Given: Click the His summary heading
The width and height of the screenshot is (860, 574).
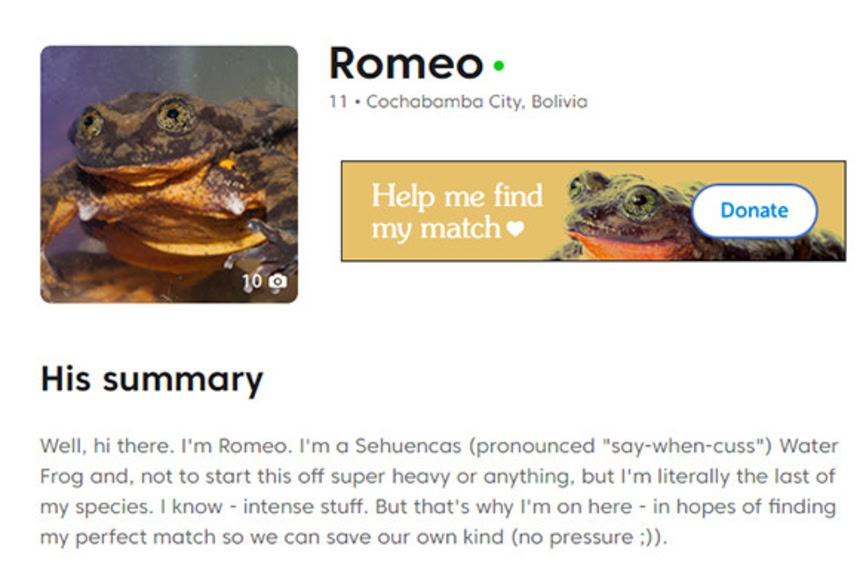Looking at the screenshot, I should coord(151,380).
